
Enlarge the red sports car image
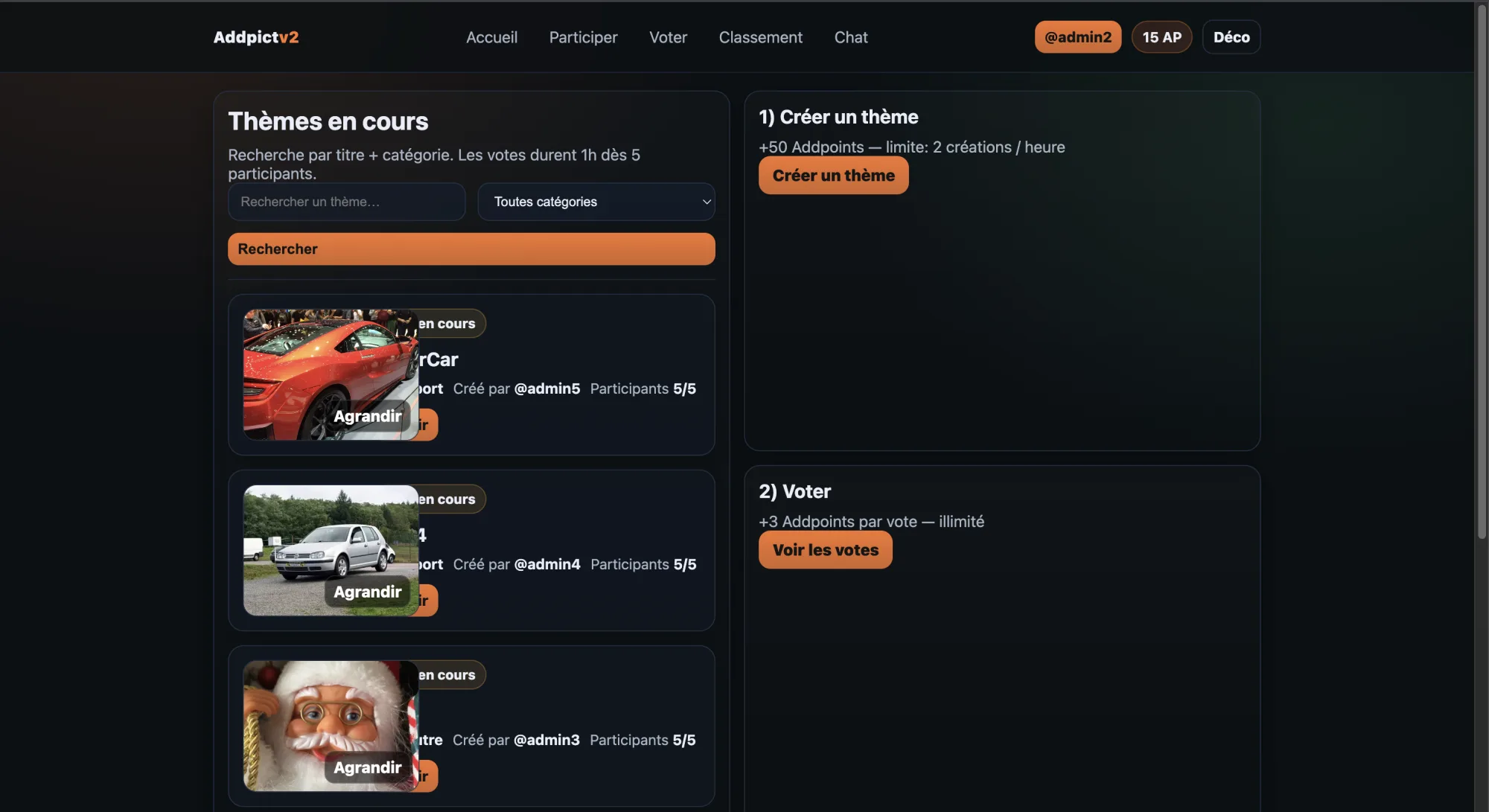367,416
